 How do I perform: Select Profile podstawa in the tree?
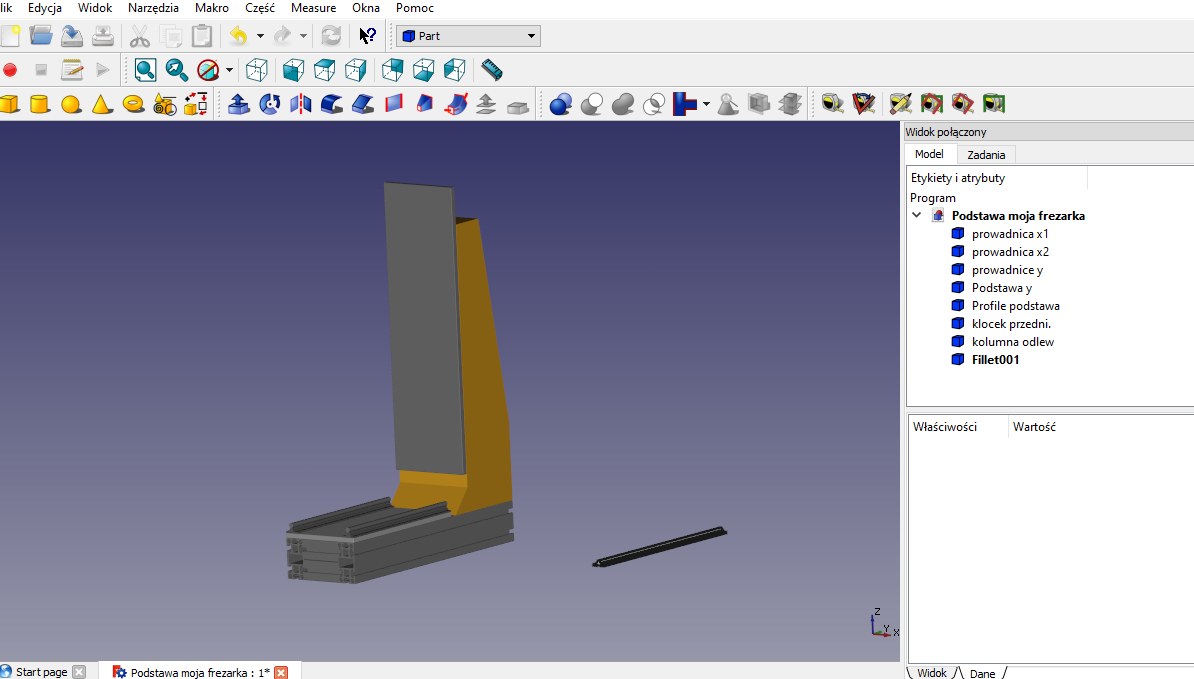1015,306
